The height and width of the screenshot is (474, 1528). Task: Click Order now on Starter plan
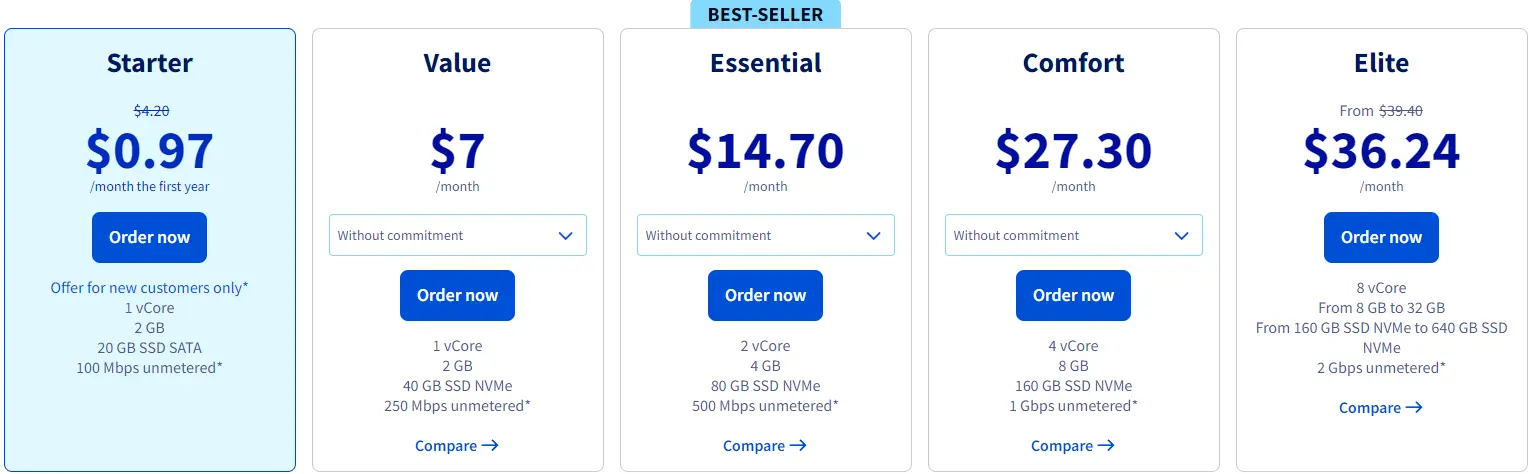click(149, 237)
